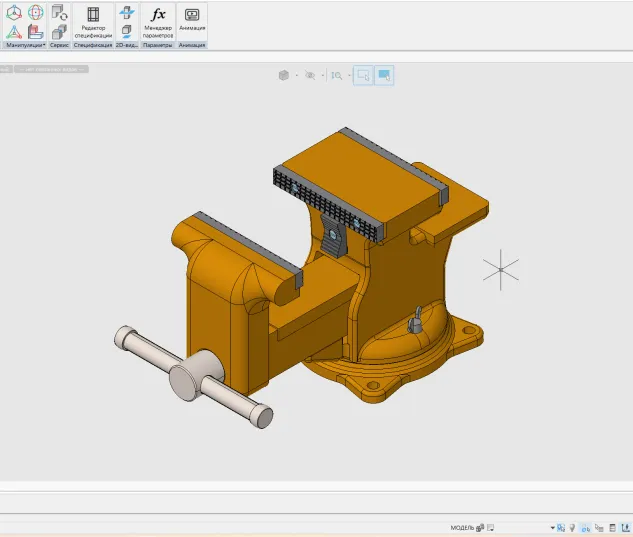Click the light bulb icon in status bar
This screenshot has width=633, height=537.
(572, 527)
